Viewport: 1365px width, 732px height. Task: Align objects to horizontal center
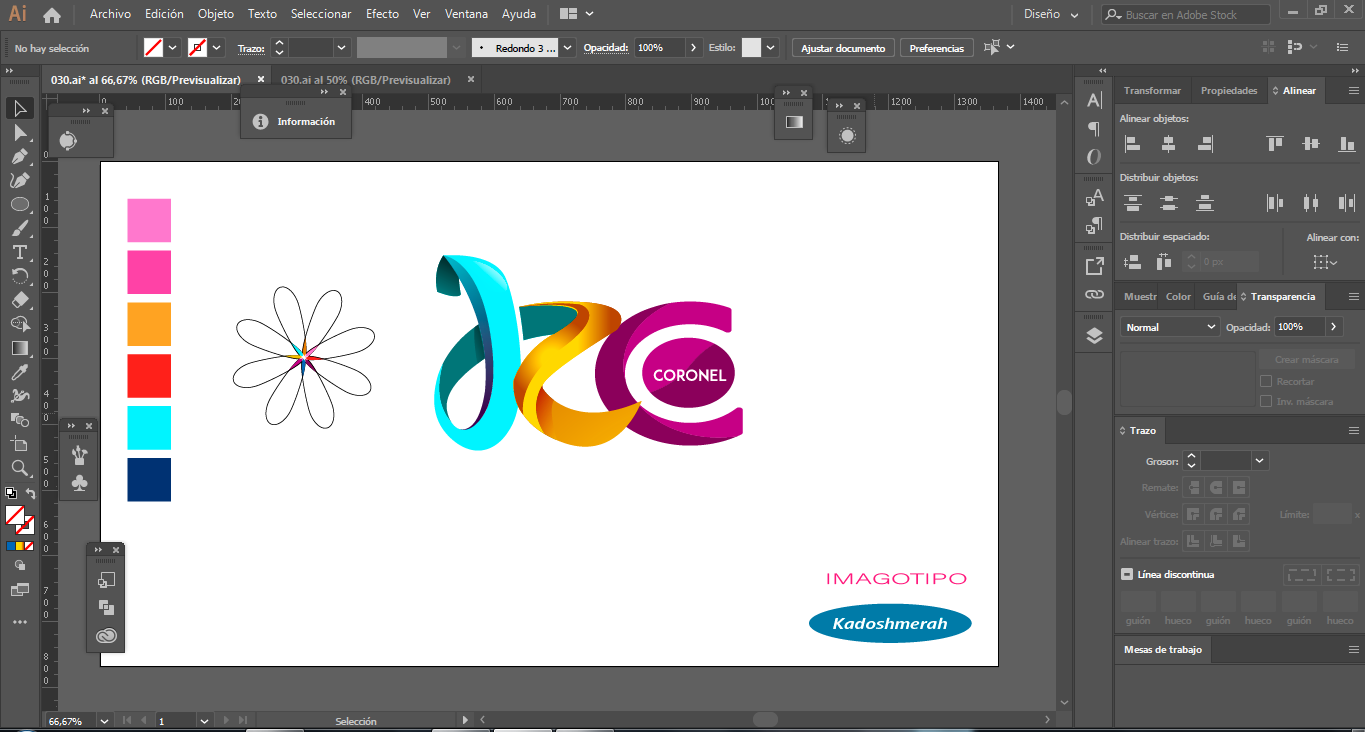click(1168, 143)
